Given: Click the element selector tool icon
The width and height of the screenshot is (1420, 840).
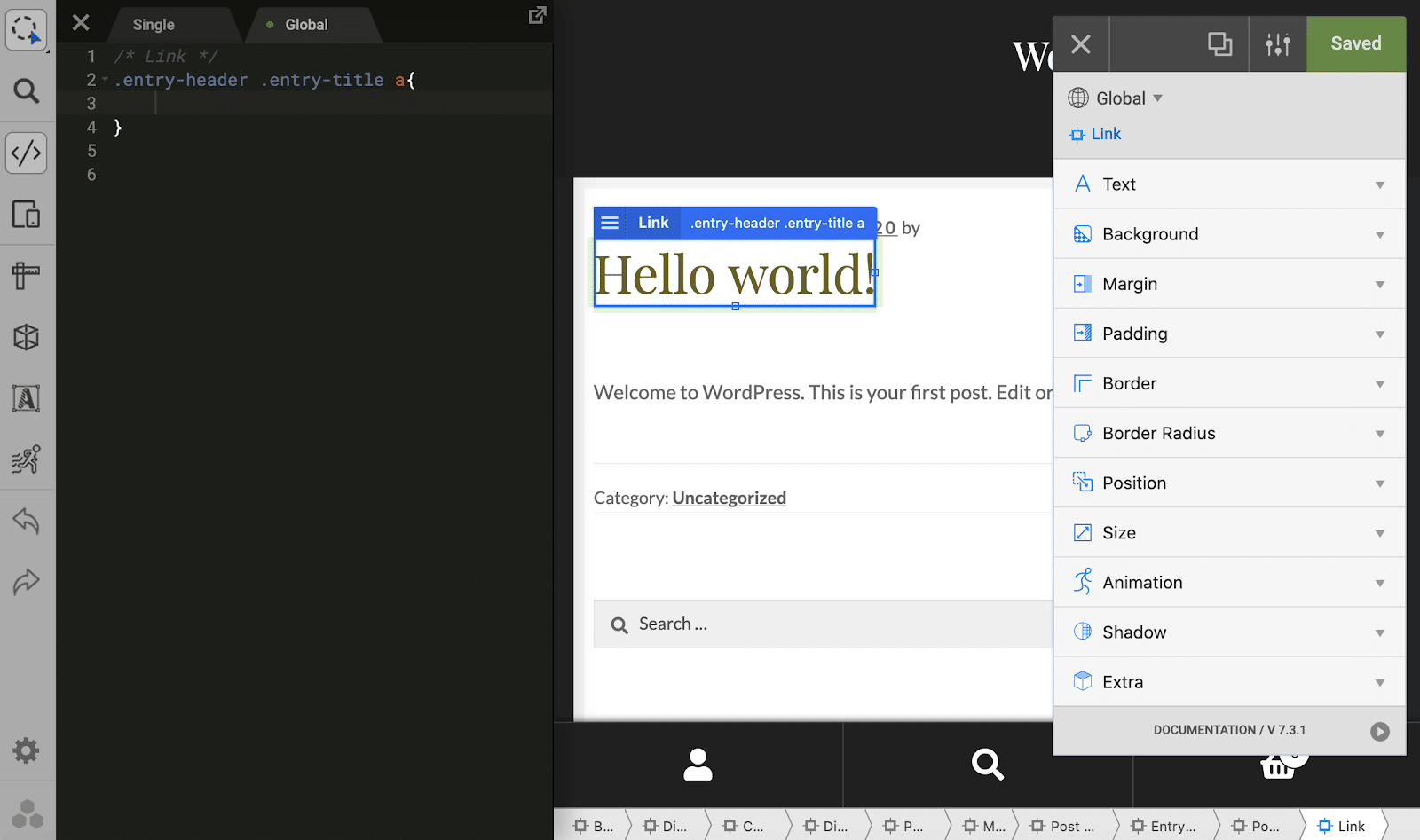Looking at the screenshot, I should (x=27, y=29).
